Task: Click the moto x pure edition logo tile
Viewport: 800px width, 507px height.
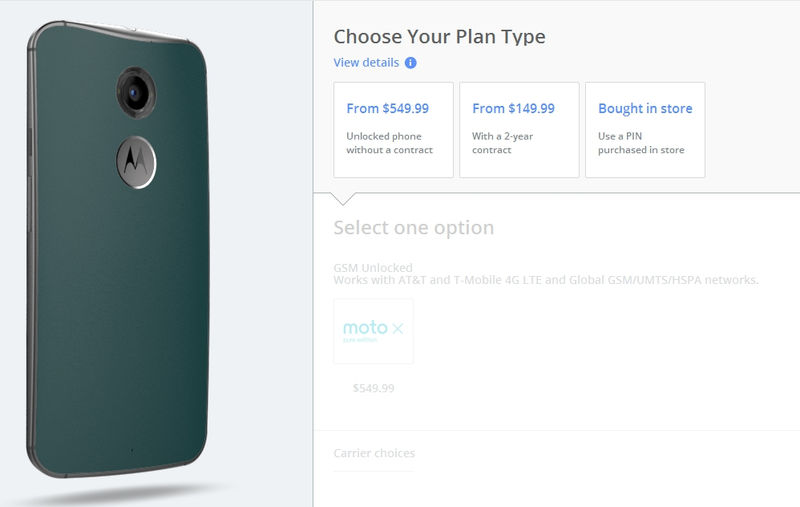Action: 373,331
